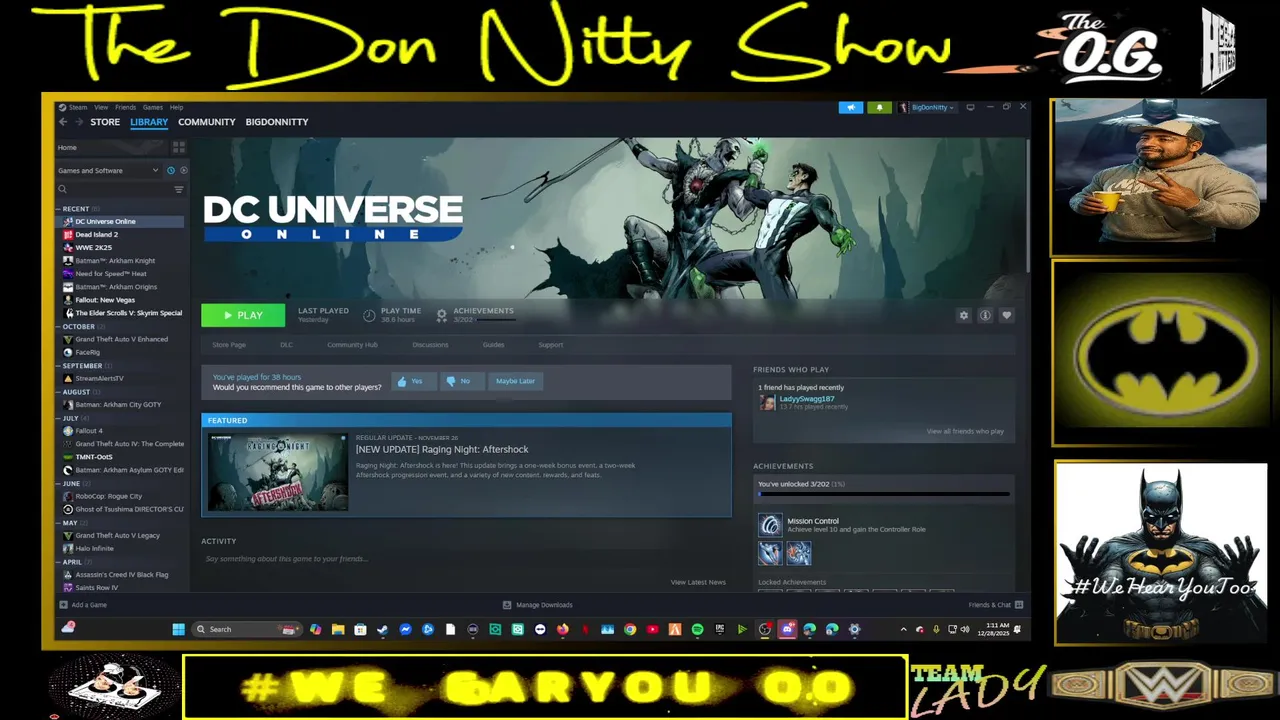Collapse the June category

click(70, 484)
